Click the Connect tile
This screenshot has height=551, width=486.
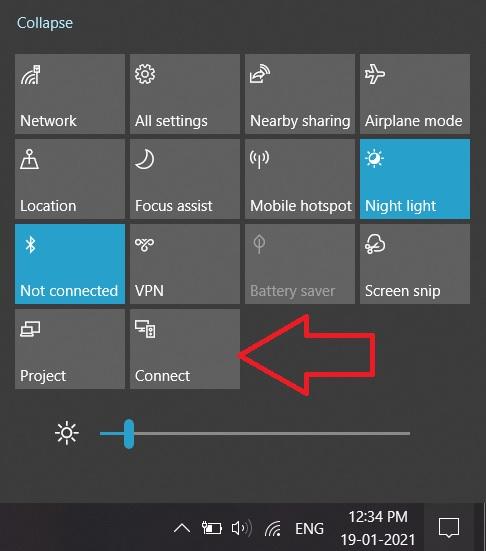coord(185,349)
